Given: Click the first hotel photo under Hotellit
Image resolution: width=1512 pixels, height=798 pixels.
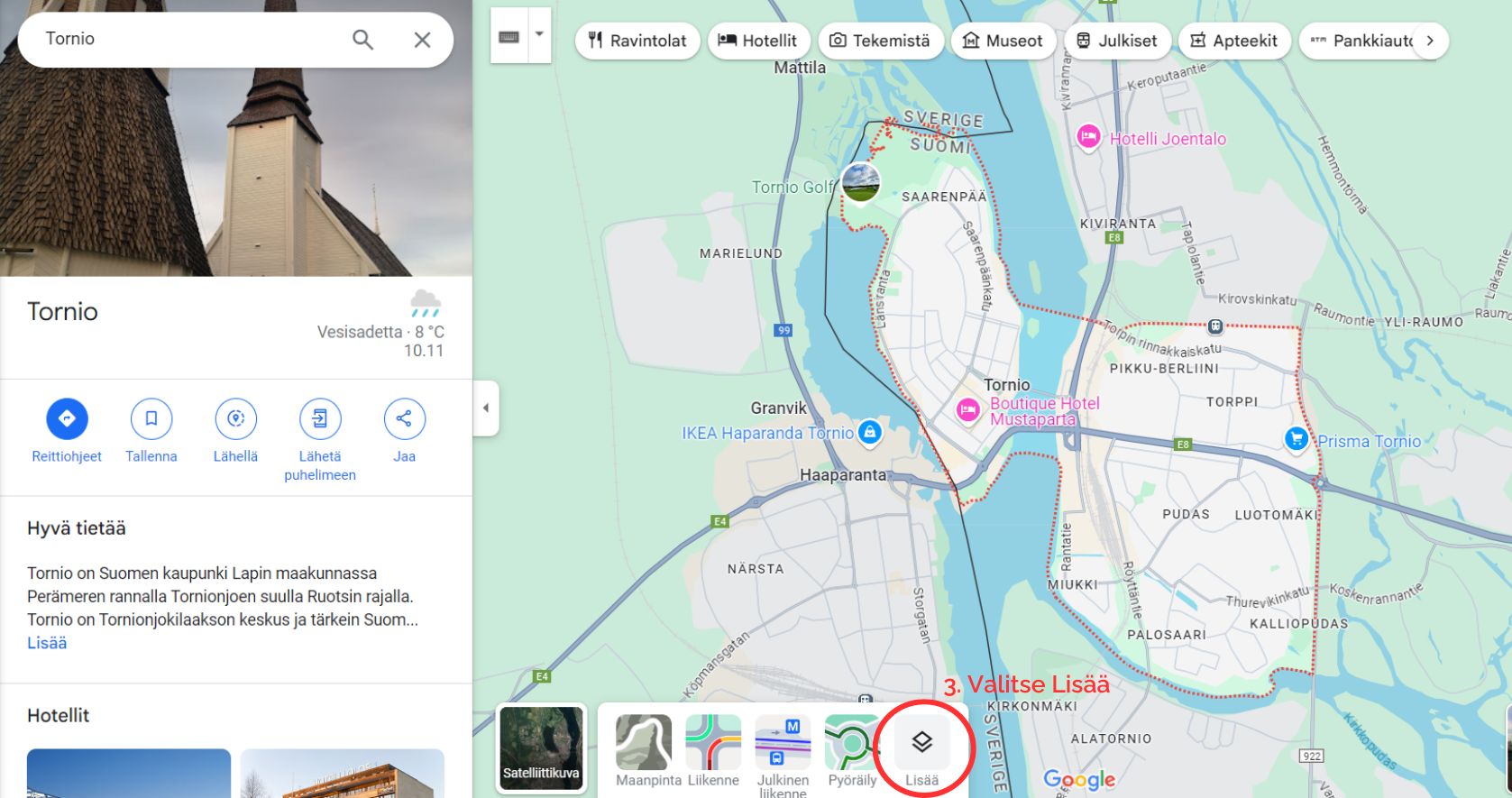Looking at the screenshot, I should click(x=129, y=773).
